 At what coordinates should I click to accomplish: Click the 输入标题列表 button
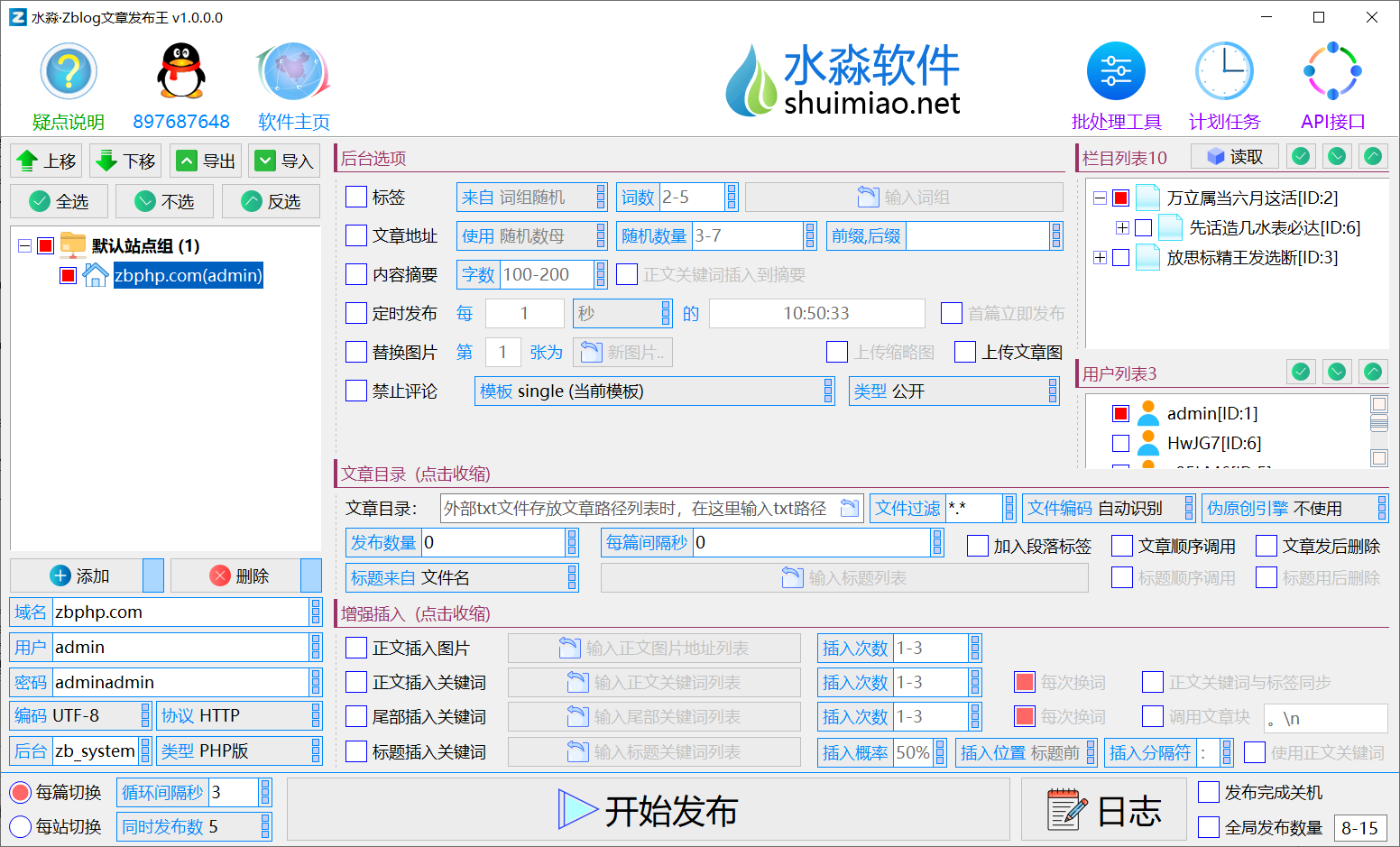844,578
